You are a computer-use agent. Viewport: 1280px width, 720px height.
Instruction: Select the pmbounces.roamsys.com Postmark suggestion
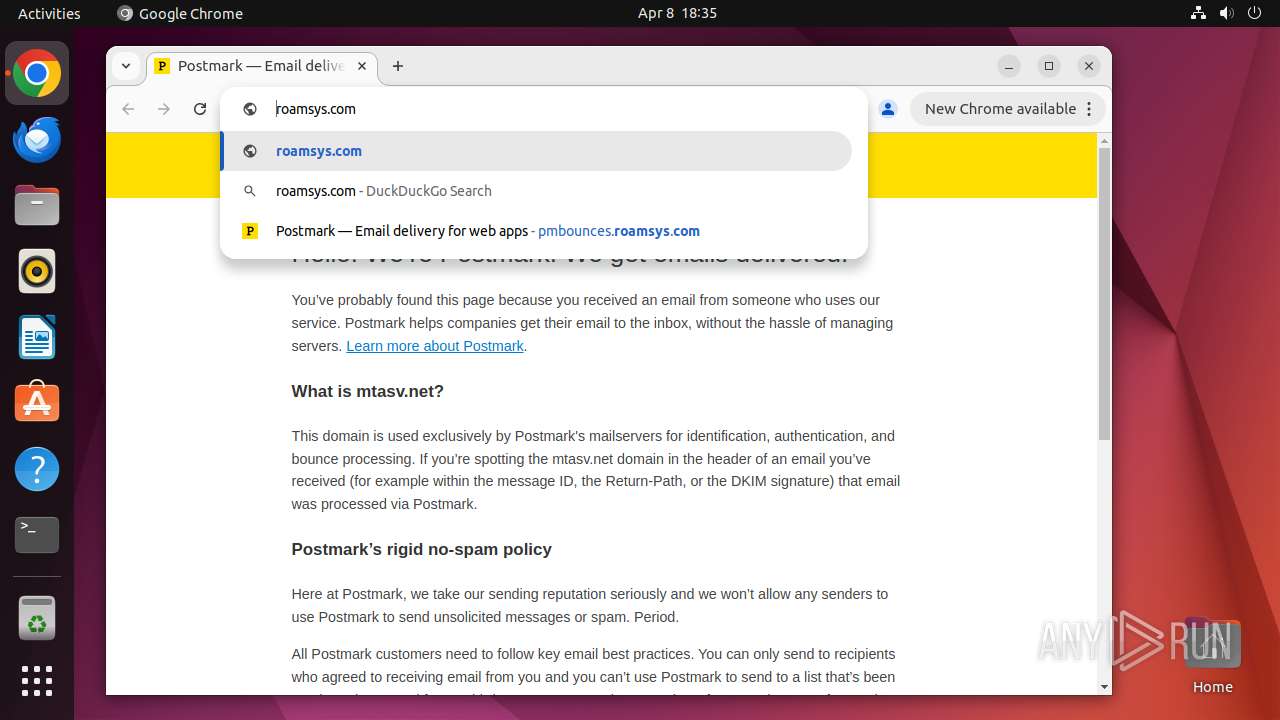[536, 231]
